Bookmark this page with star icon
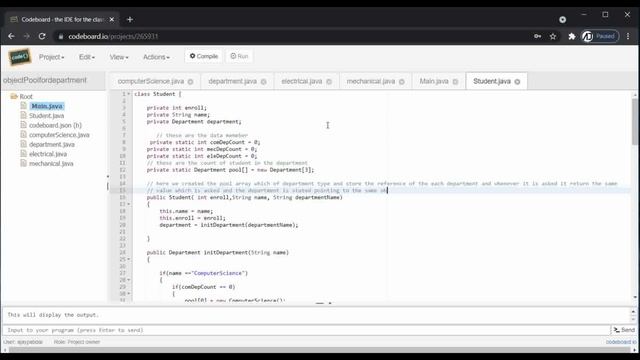 point(553,36)
